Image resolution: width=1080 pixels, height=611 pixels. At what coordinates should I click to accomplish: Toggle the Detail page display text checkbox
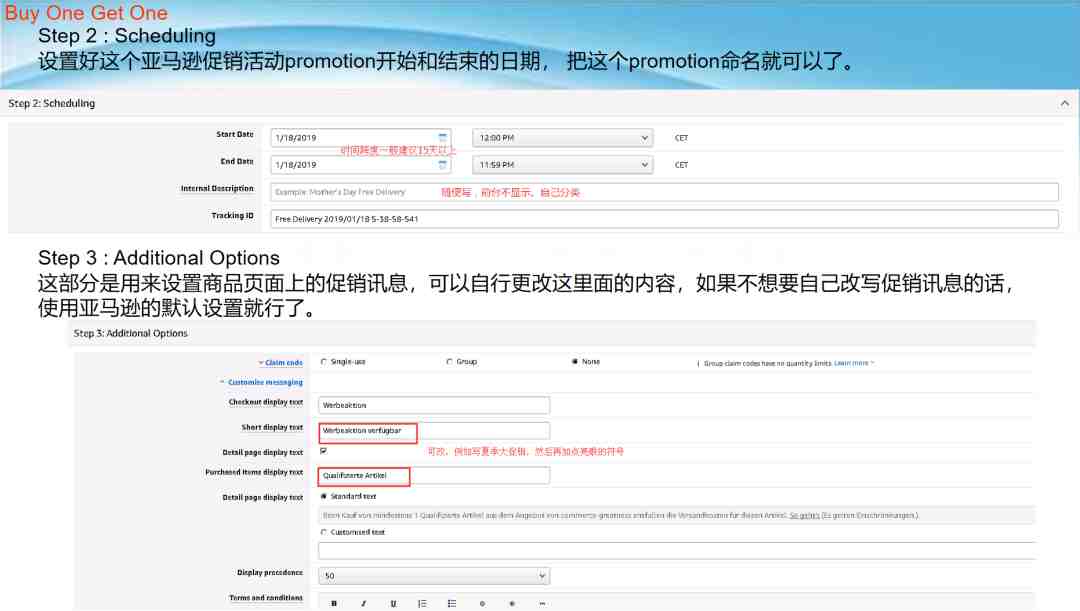pyautogui.click(x=324, y=451)
